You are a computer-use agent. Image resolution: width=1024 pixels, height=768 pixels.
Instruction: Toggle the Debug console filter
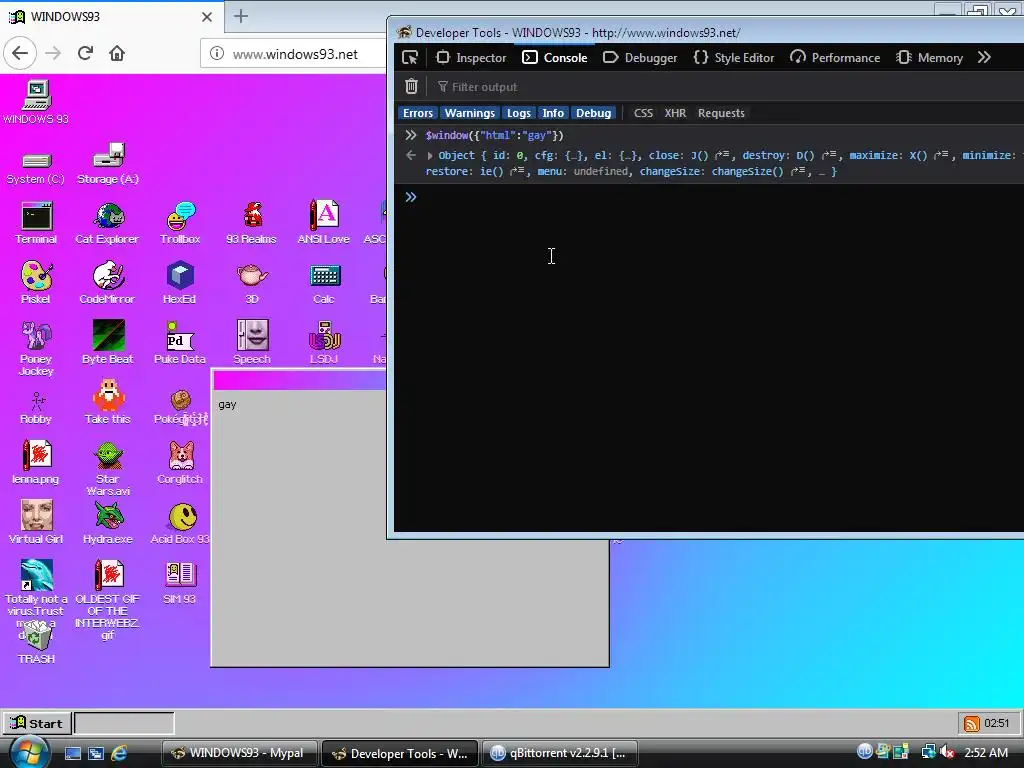[593, 113]
